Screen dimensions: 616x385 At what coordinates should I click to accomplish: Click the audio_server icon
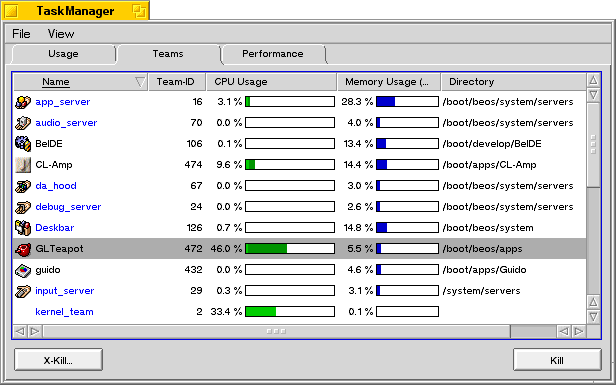pos(23,123)
